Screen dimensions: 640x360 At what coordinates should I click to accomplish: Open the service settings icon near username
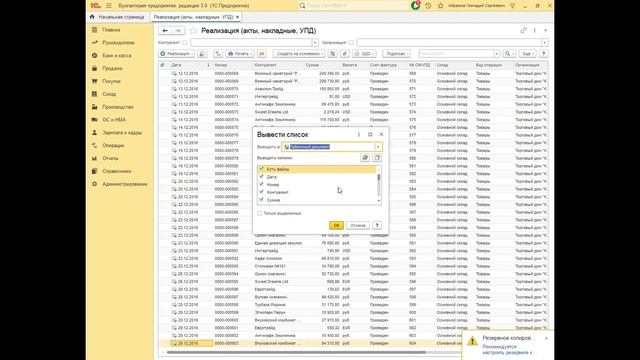513,6
